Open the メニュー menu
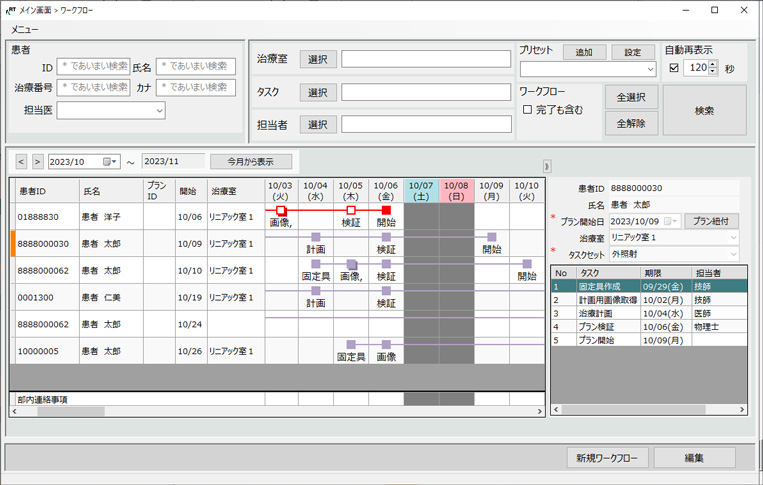The height and width of the screenshot is (485, 763). click(24, 30)
